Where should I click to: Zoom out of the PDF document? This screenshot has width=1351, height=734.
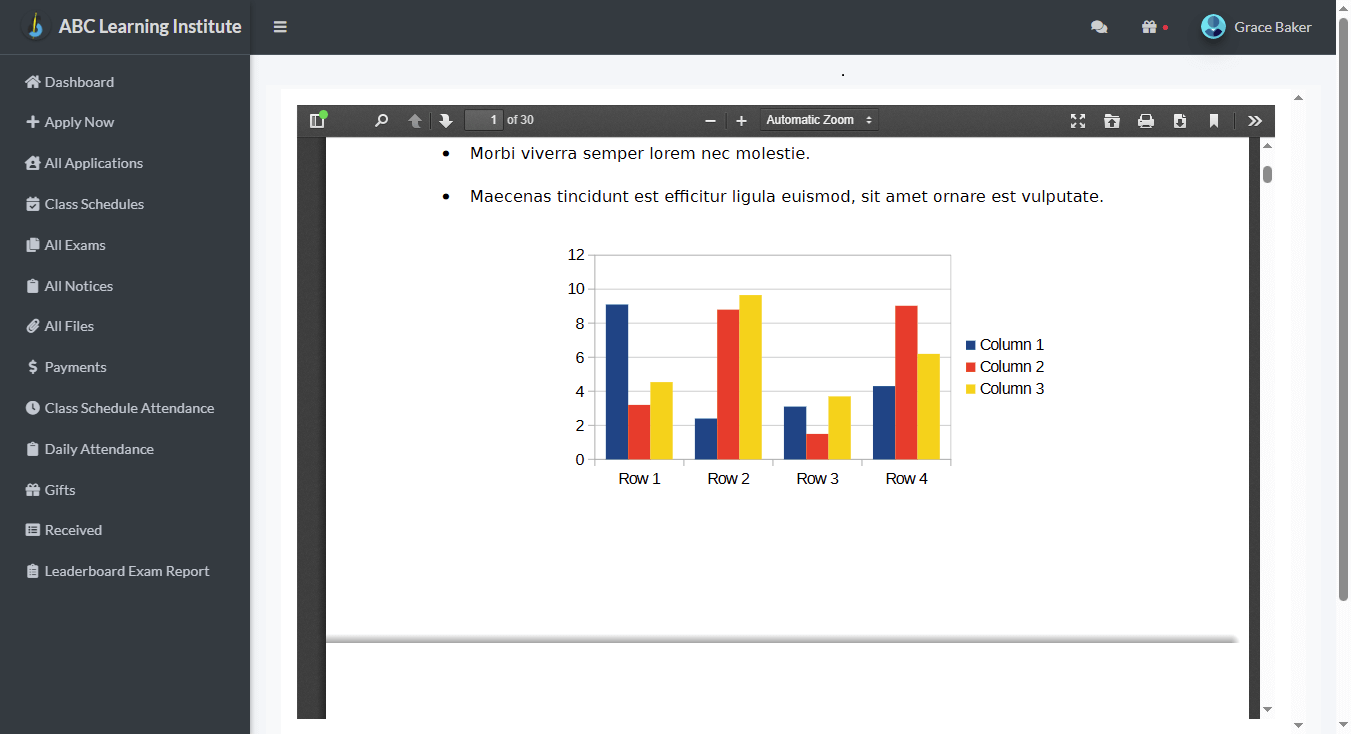[x=710, y=121]
